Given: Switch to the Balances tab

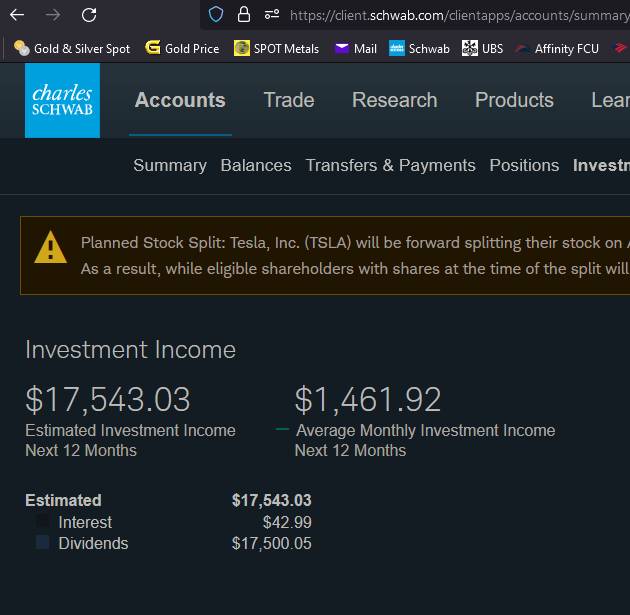Looking at the screenshot, I should (256, 165).
